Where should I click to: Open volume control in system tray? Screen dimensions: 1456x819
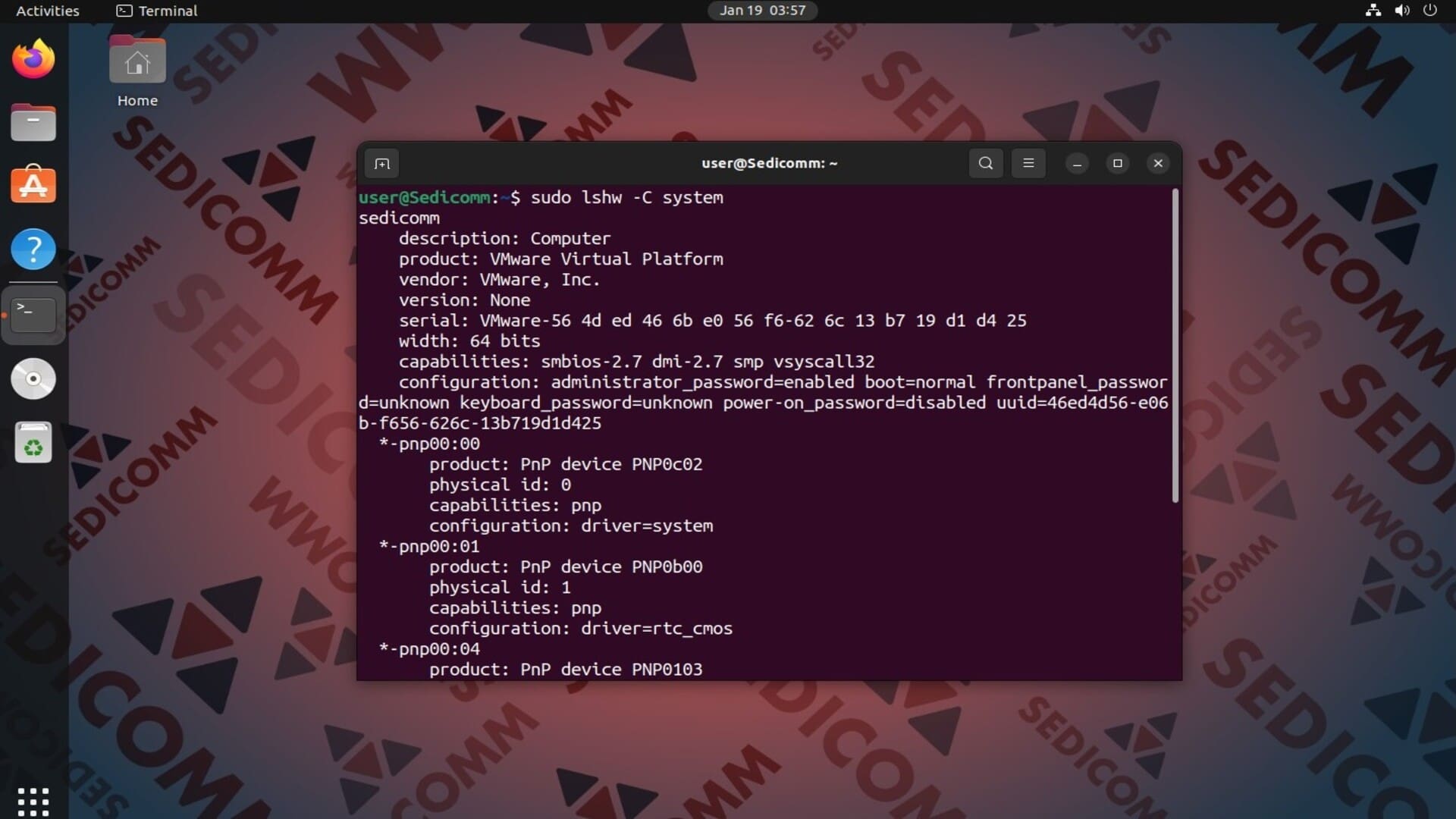pos(1401,11)
